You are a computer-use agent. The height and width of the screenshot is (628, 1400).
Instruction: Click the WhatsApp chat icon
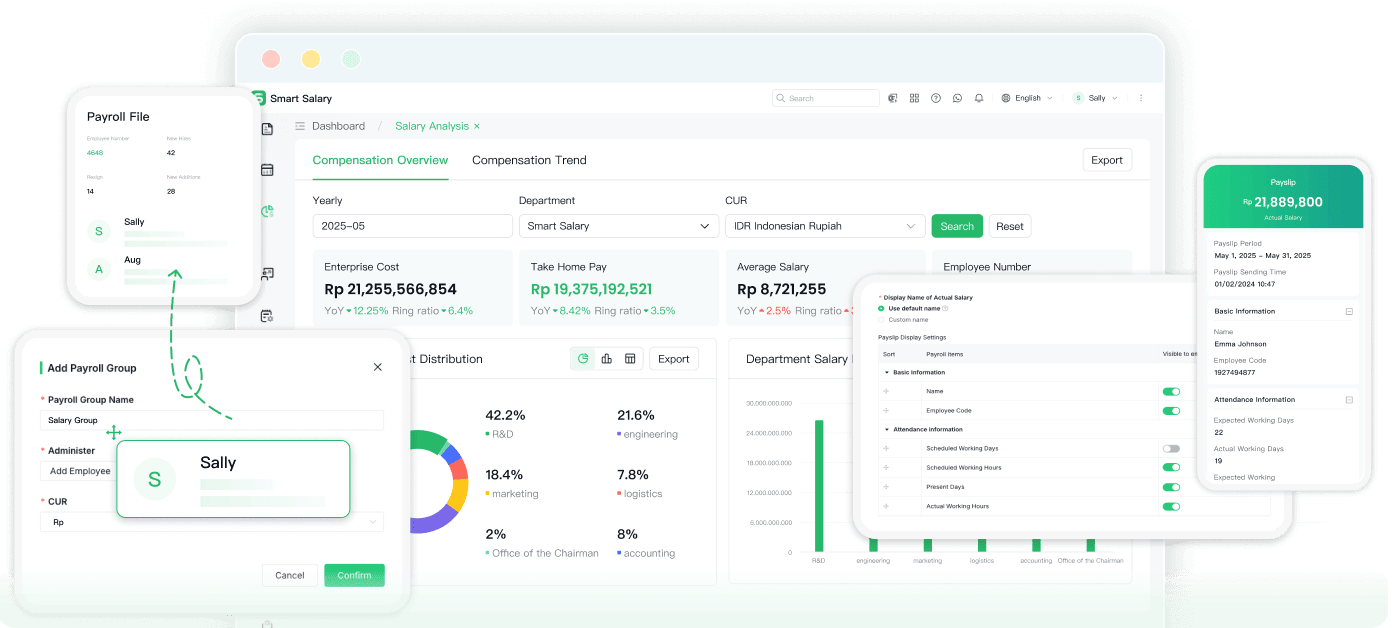click(x=957, y=98)
